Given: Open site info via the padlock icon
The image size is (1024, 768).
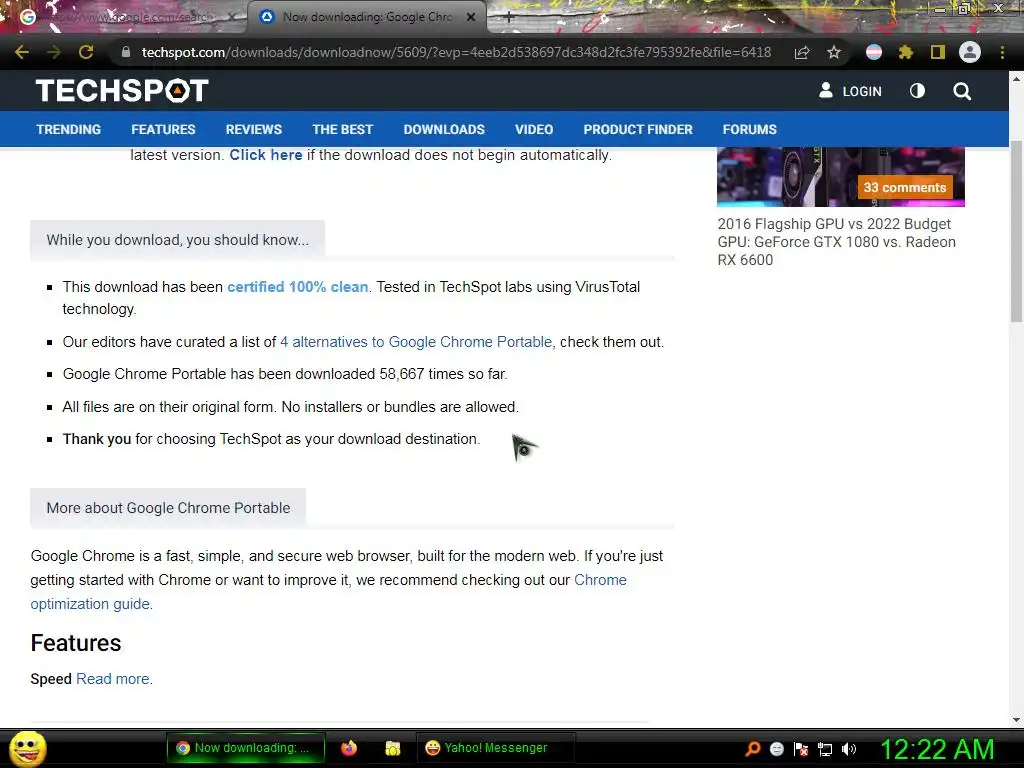Looking at the screenshot, I should pos(126,52).
